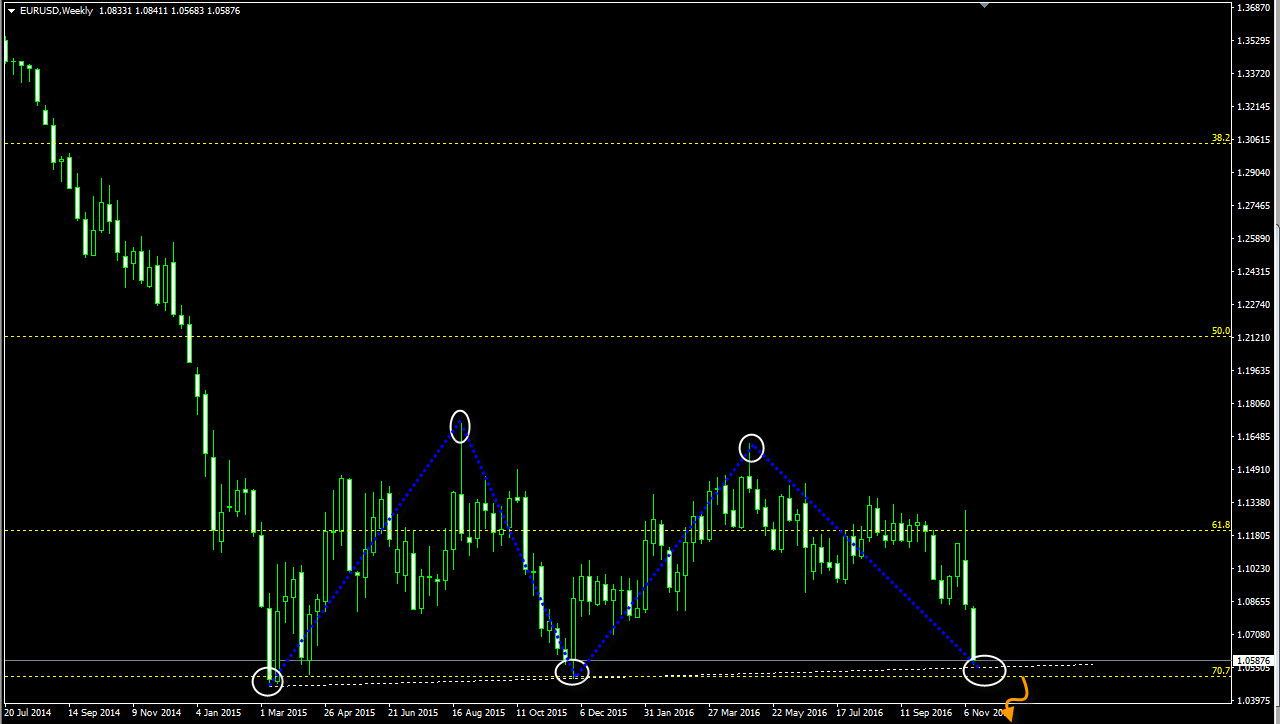The image size is (1280, 724).
Task: Click the chart shift triangle marker at top
Action: [984, 5]
